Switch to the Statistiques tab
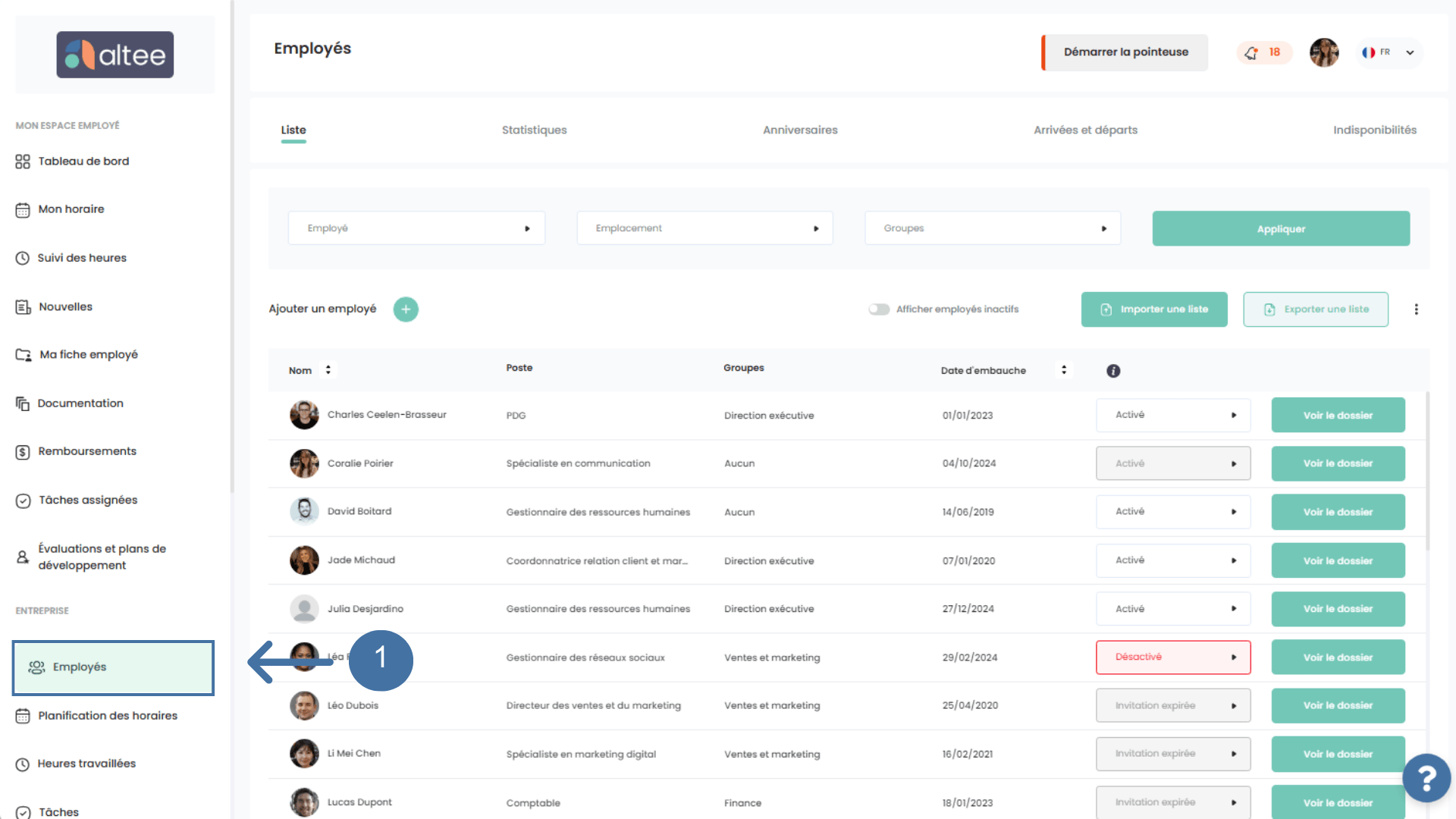Screen dimensions: 1456x819 tap(534, 130)
